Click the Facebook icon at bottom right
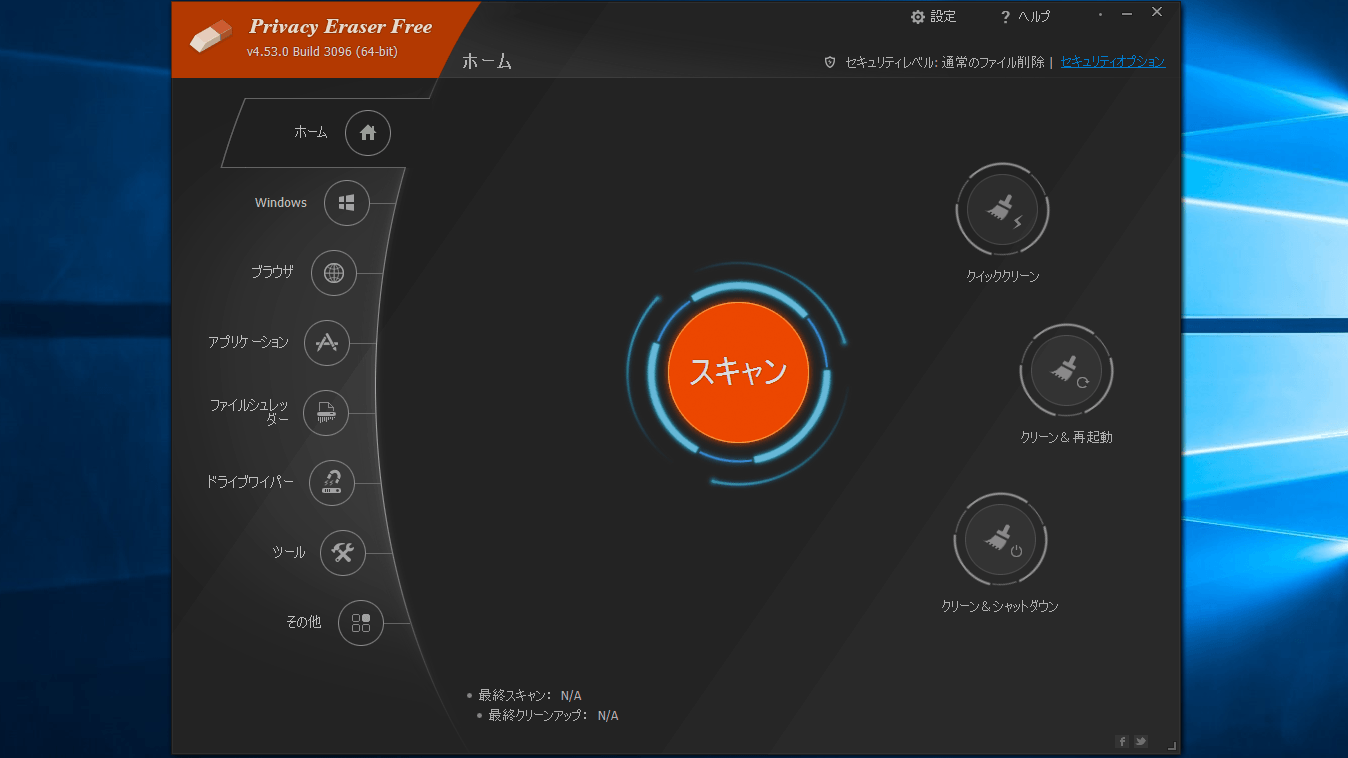The image size is (1348, 758). pos(1122,741)
